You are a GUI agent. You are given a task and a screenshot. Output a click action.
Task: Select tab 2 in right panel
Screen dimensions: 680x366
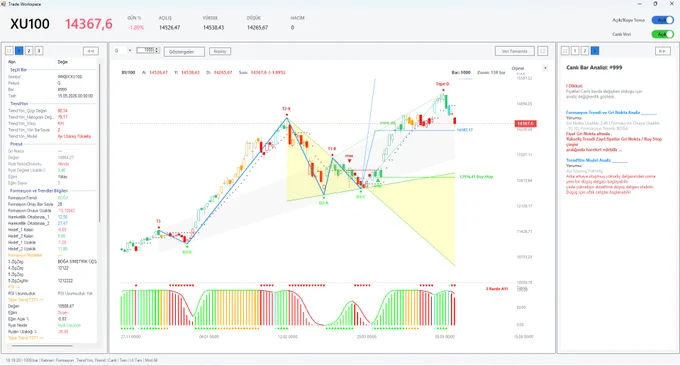(585, 51)
